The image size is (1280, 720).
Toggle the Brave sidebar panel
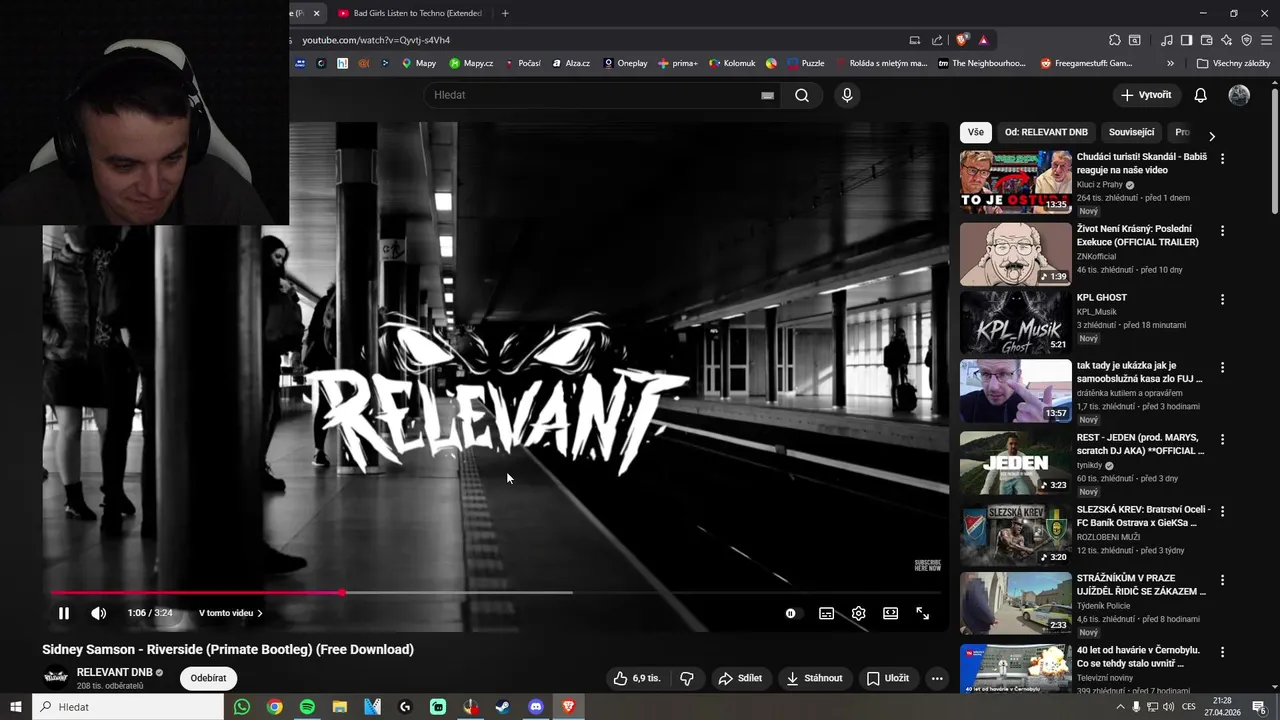pyautogui.click(x=1186, y=40)
